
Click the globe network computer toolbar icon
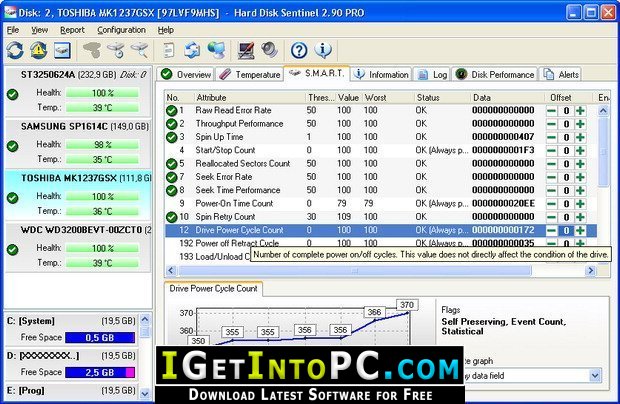click(x=216, y=50)
